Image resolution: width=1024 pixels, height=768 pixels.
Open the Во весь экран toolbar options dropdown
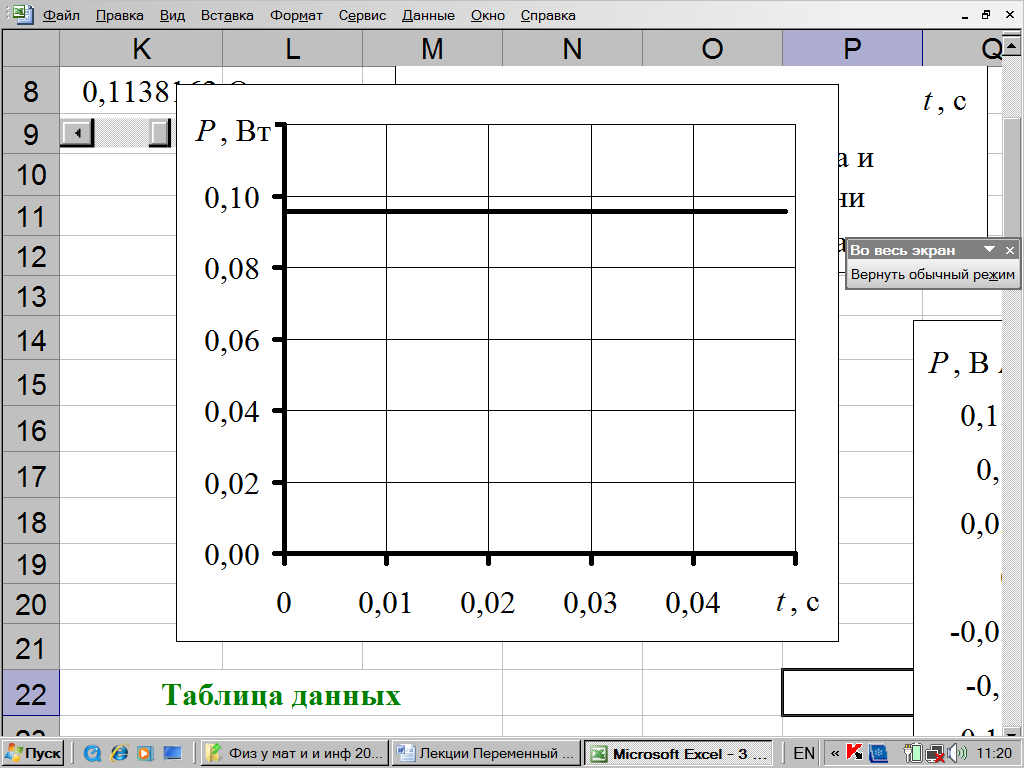[989, 249]
